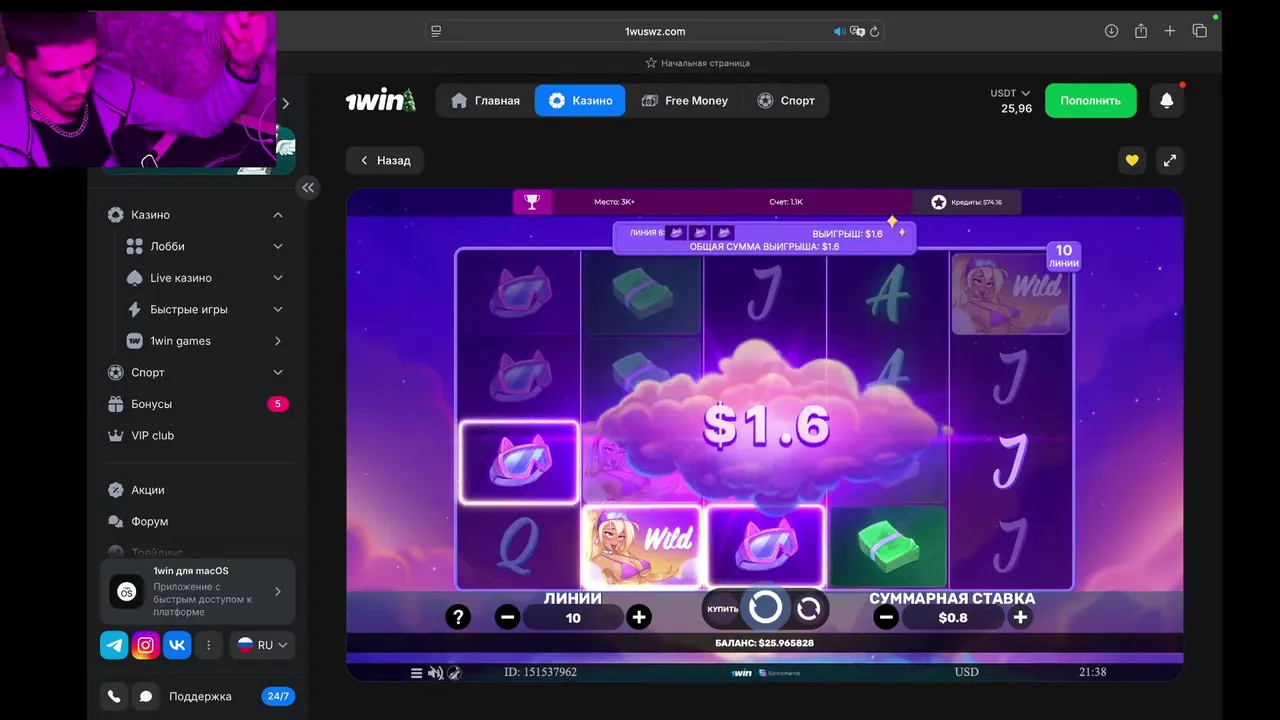Open the Instagram link

pos(146,645)
